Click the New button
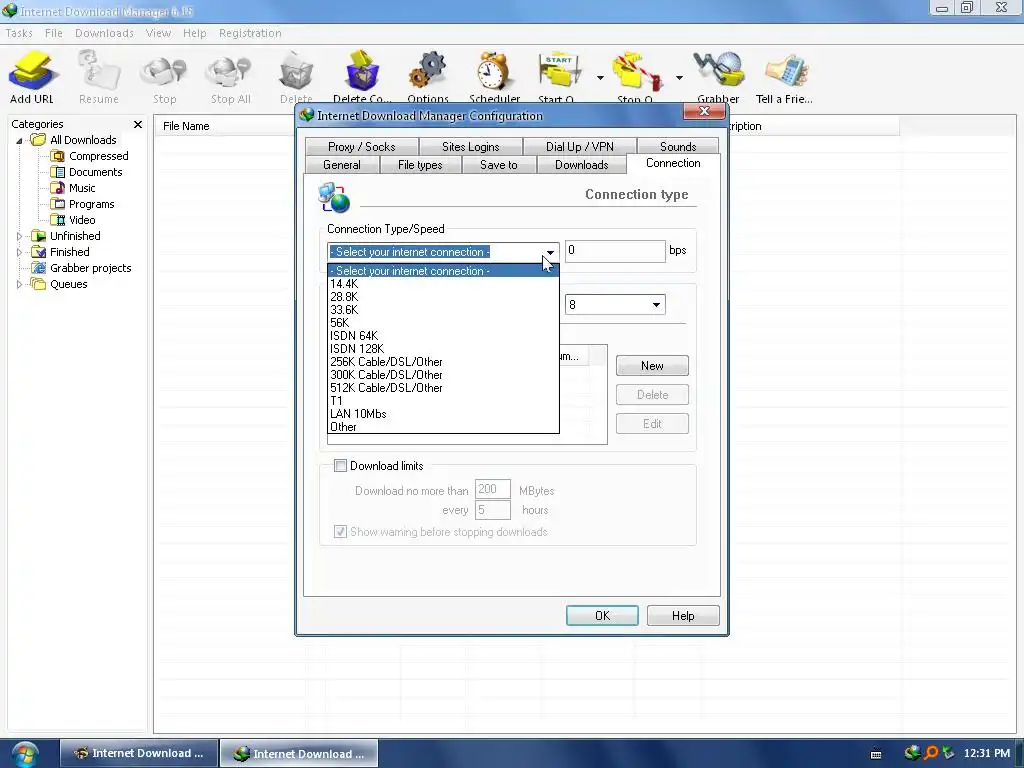The image size is (1024, 768). [x=652, y=366]
